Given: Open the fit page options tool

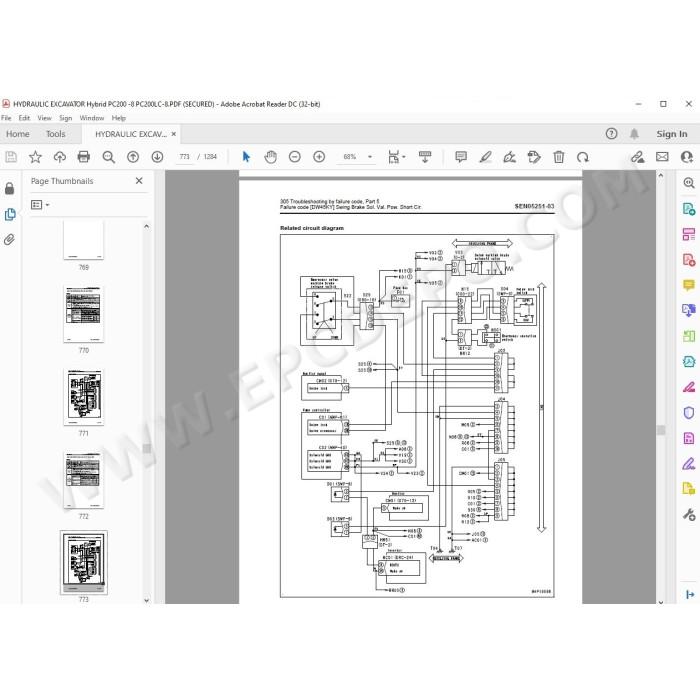Looking at the screenshot, I should [396, 157].
